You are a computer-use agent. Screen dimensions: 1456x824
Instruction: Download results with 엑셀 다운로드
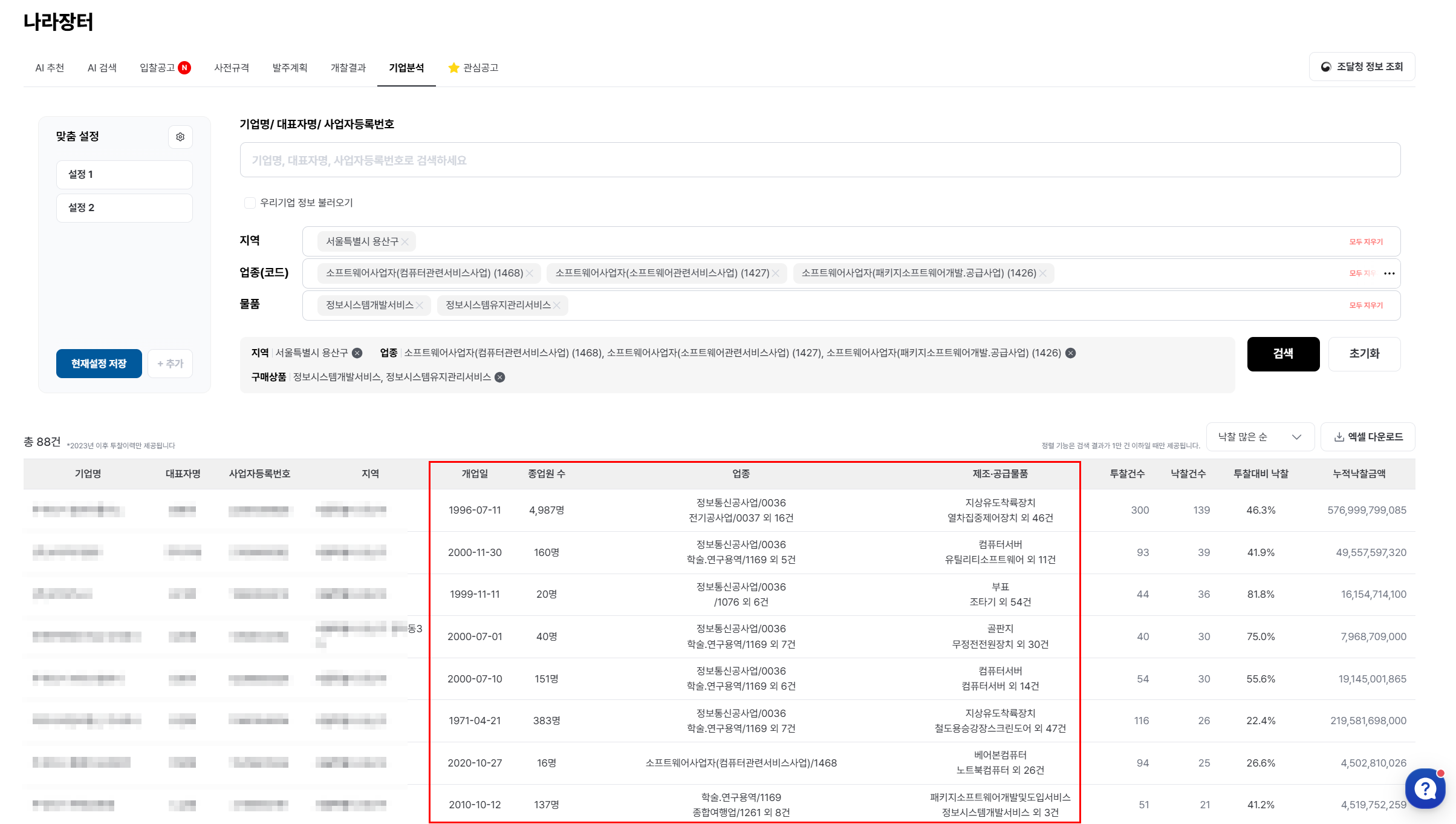(x=1368, y=437)
